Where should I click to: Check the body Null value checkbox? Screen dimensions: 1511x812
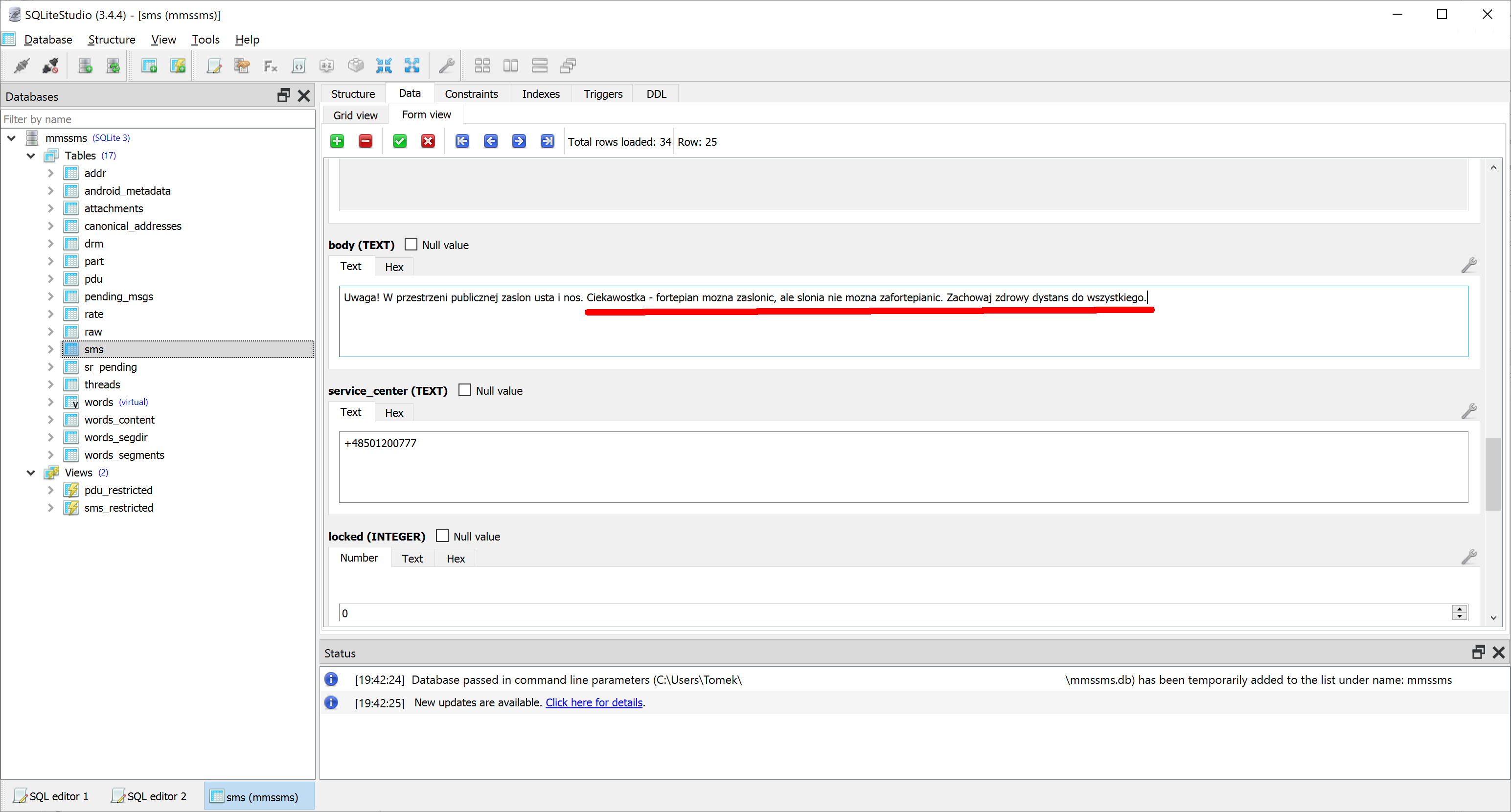pos(411,245)
